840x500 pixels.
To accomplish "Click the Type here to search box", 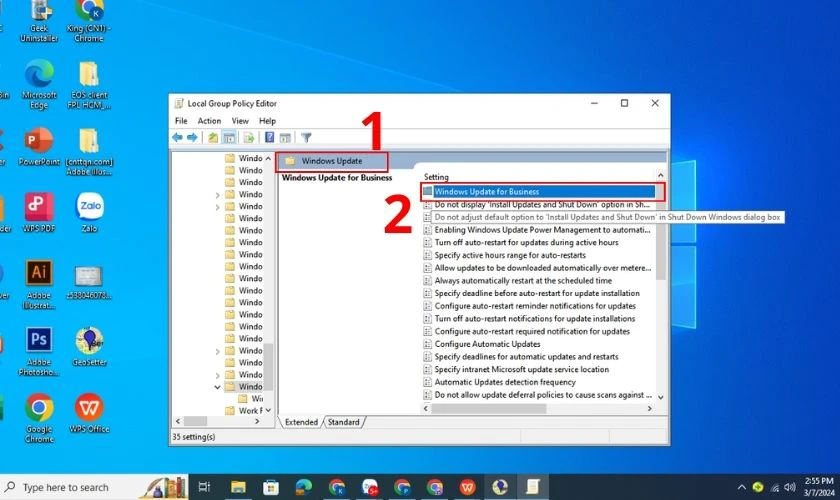I will 94,487.
